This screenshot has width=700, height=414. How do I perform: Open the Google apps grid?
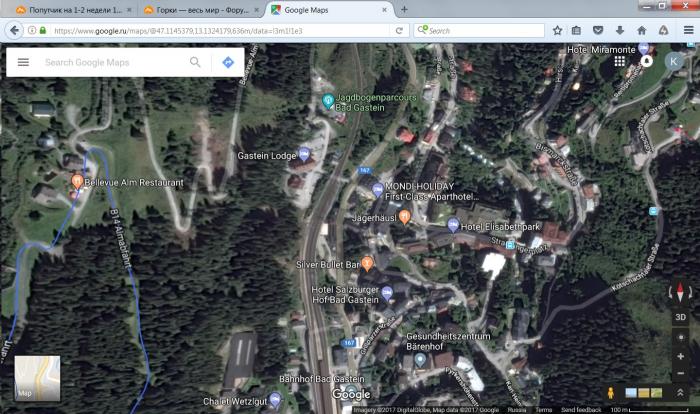(620, 61)
